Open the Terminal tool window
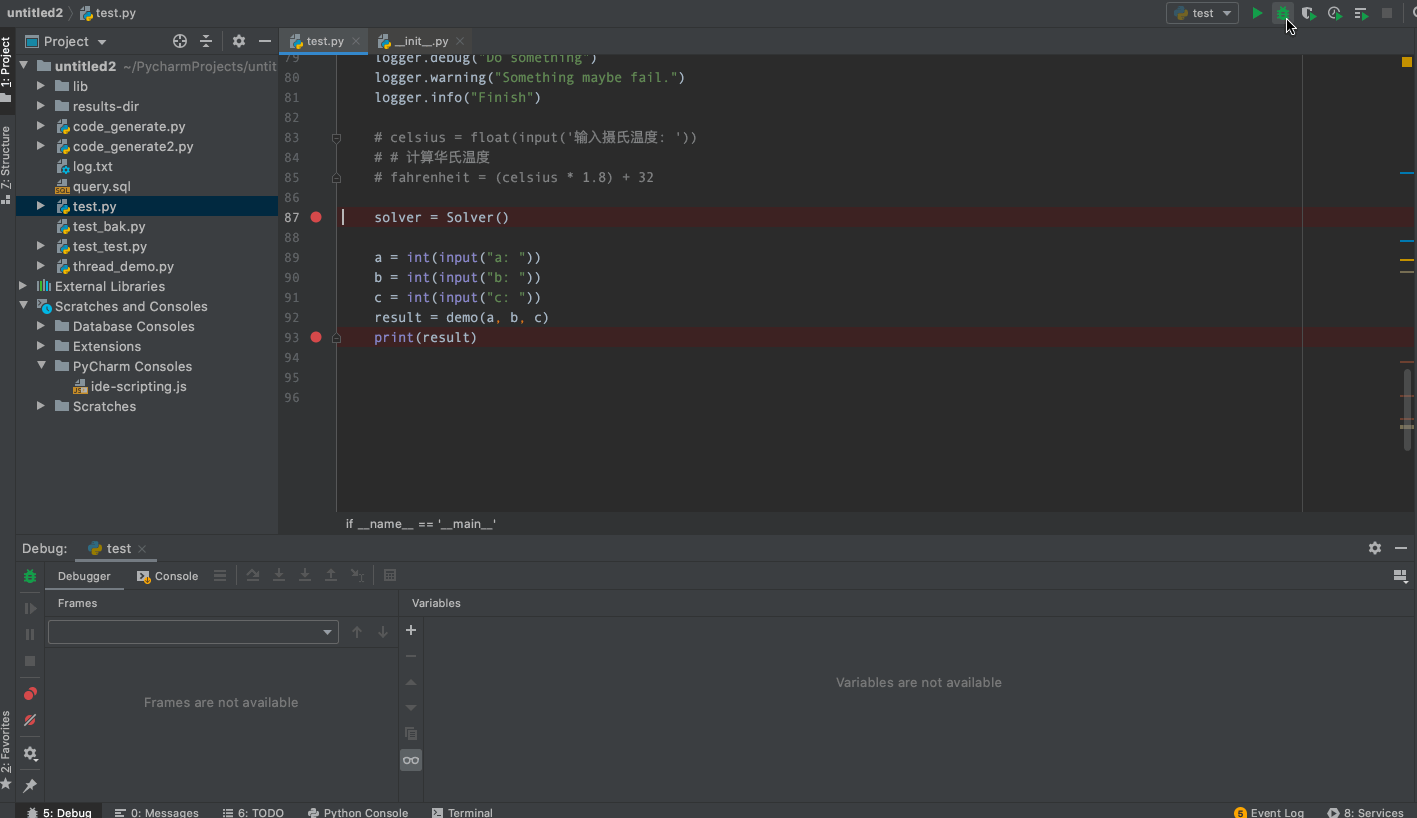Screen dimensions: 1417x818 462,812
